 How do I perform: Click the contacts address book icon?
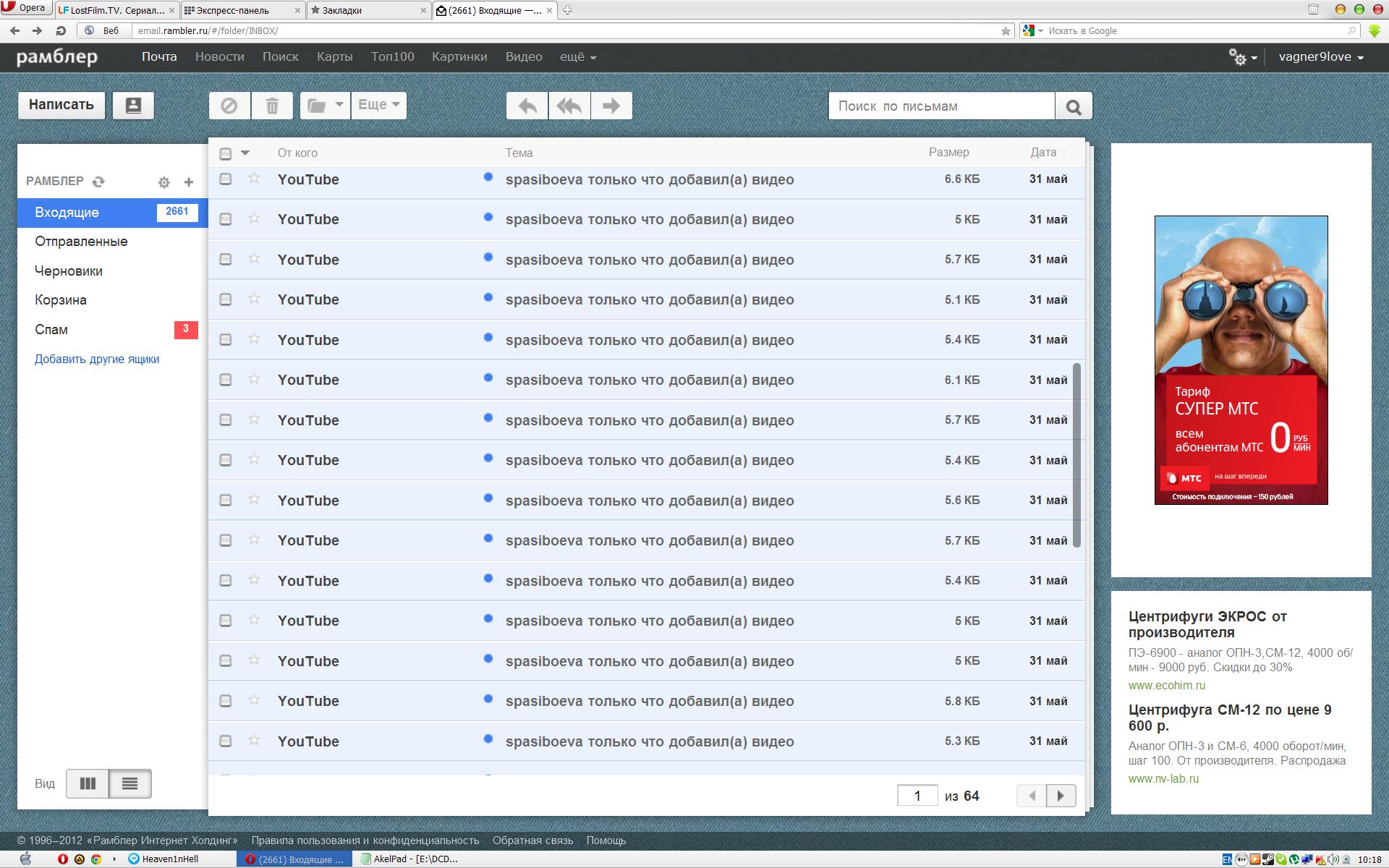tap(133, 106)
